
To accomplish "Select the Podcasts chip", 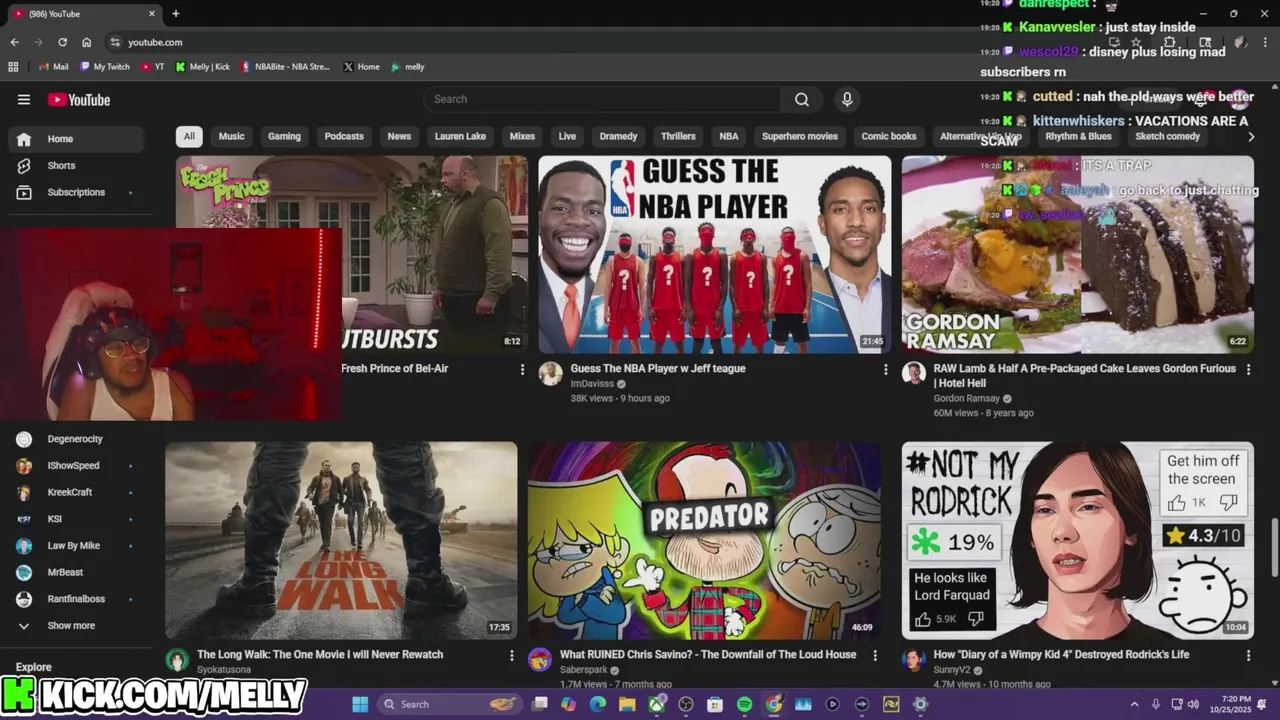I will (x=344, y=136).
